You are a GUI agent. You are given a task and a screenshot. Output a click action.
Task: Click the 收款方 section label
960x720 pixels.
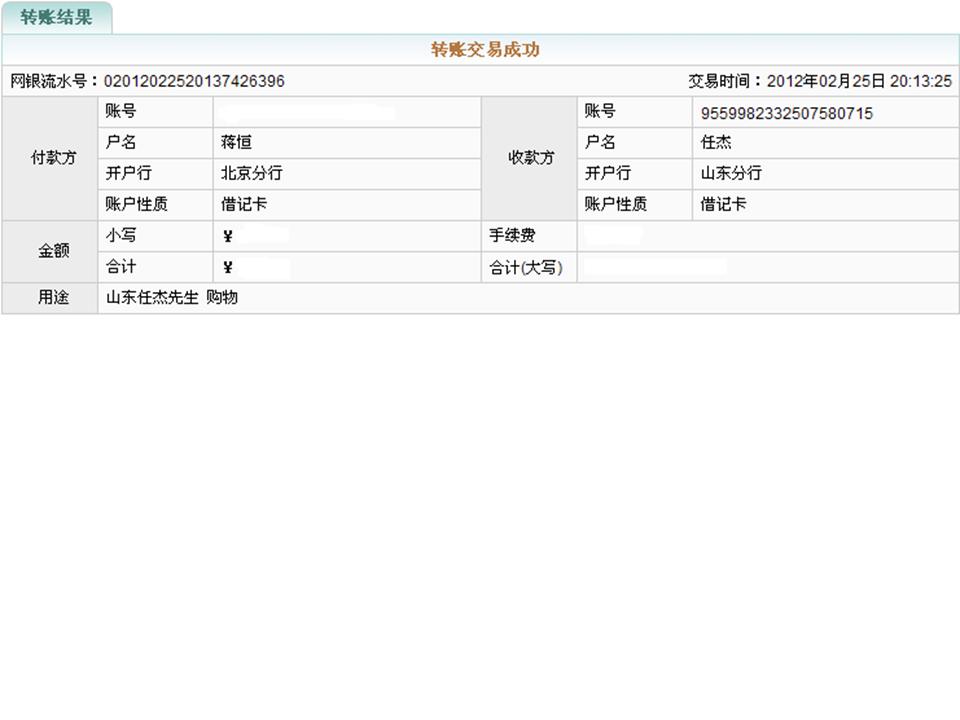530,158
